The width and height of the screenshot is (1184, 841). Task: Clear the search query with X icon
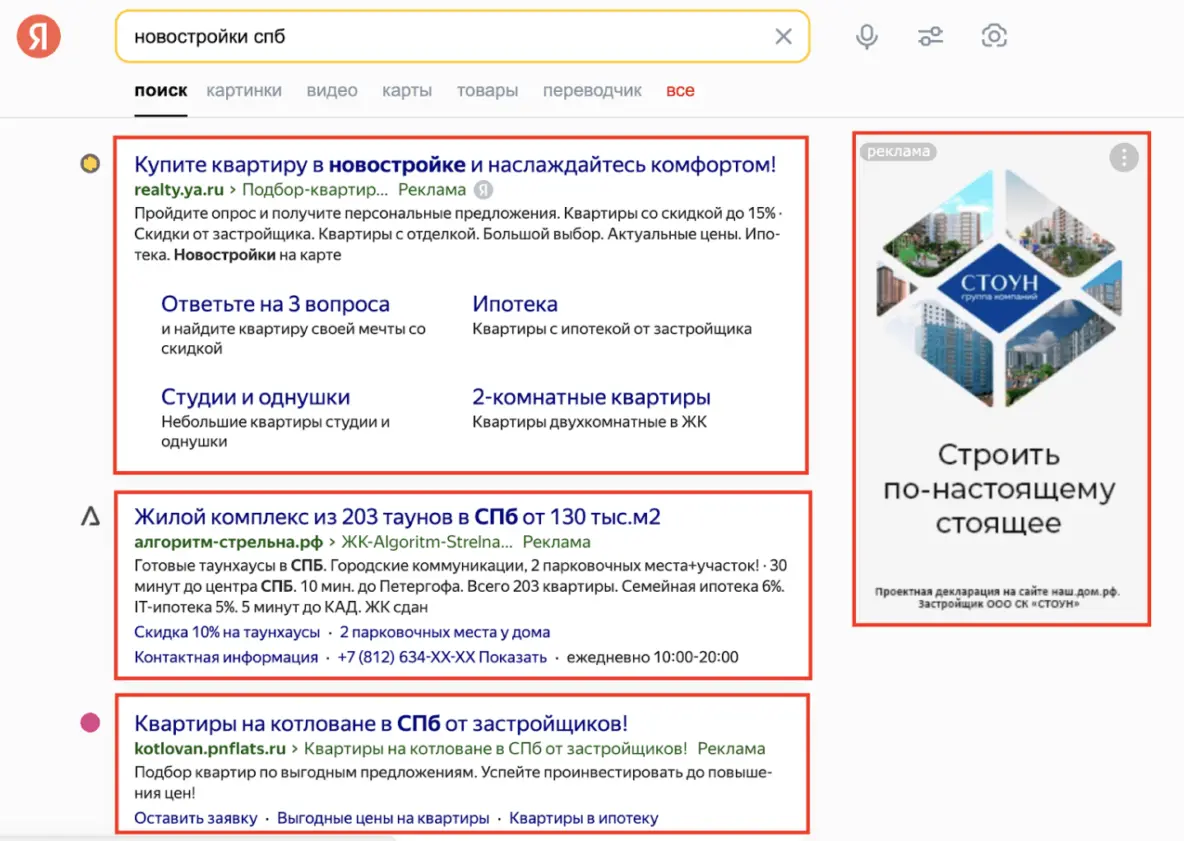(783, 37)
